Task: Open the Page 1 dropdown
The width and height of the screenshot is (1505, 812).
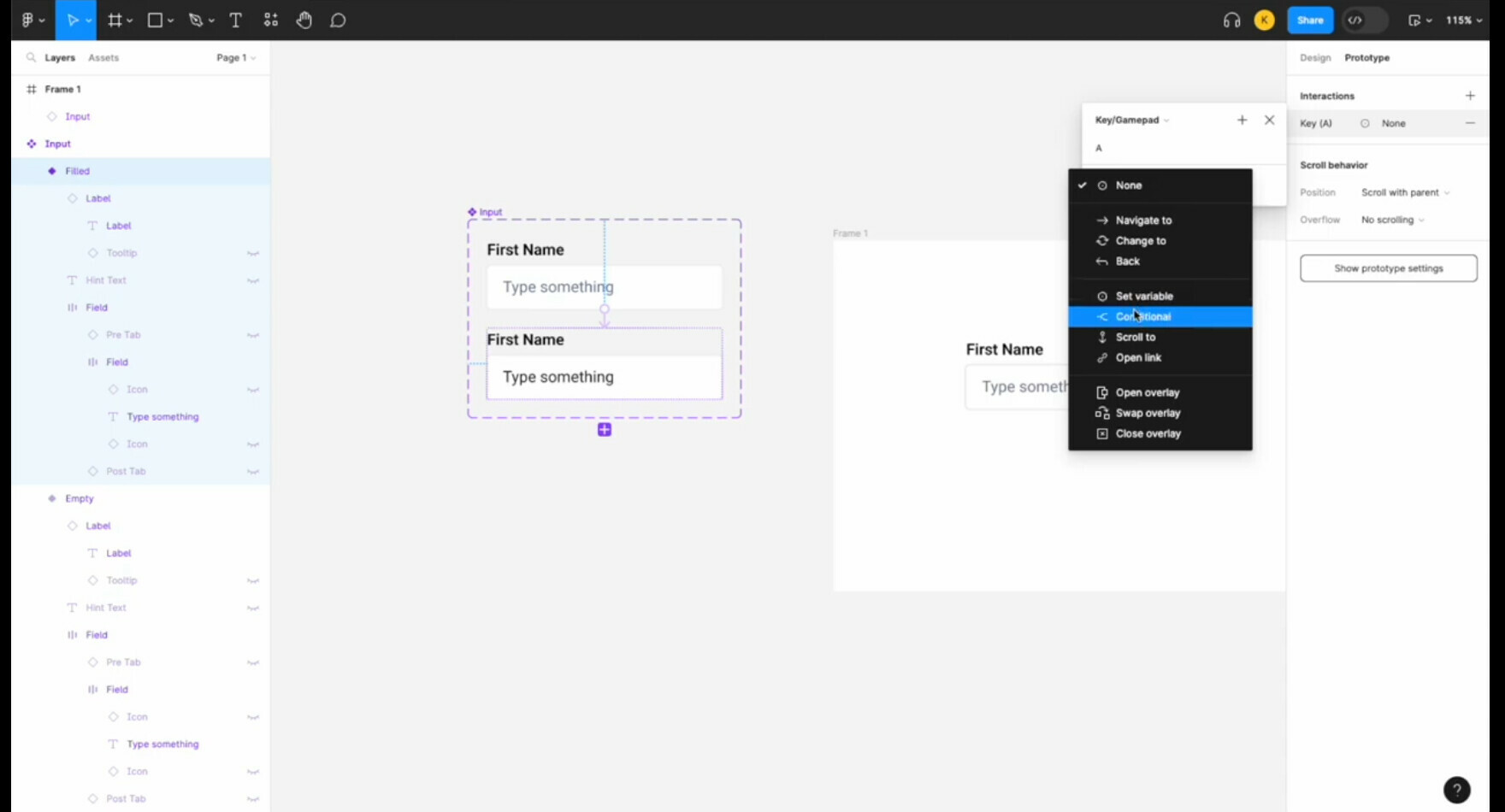Action: [x=236, y=57]
